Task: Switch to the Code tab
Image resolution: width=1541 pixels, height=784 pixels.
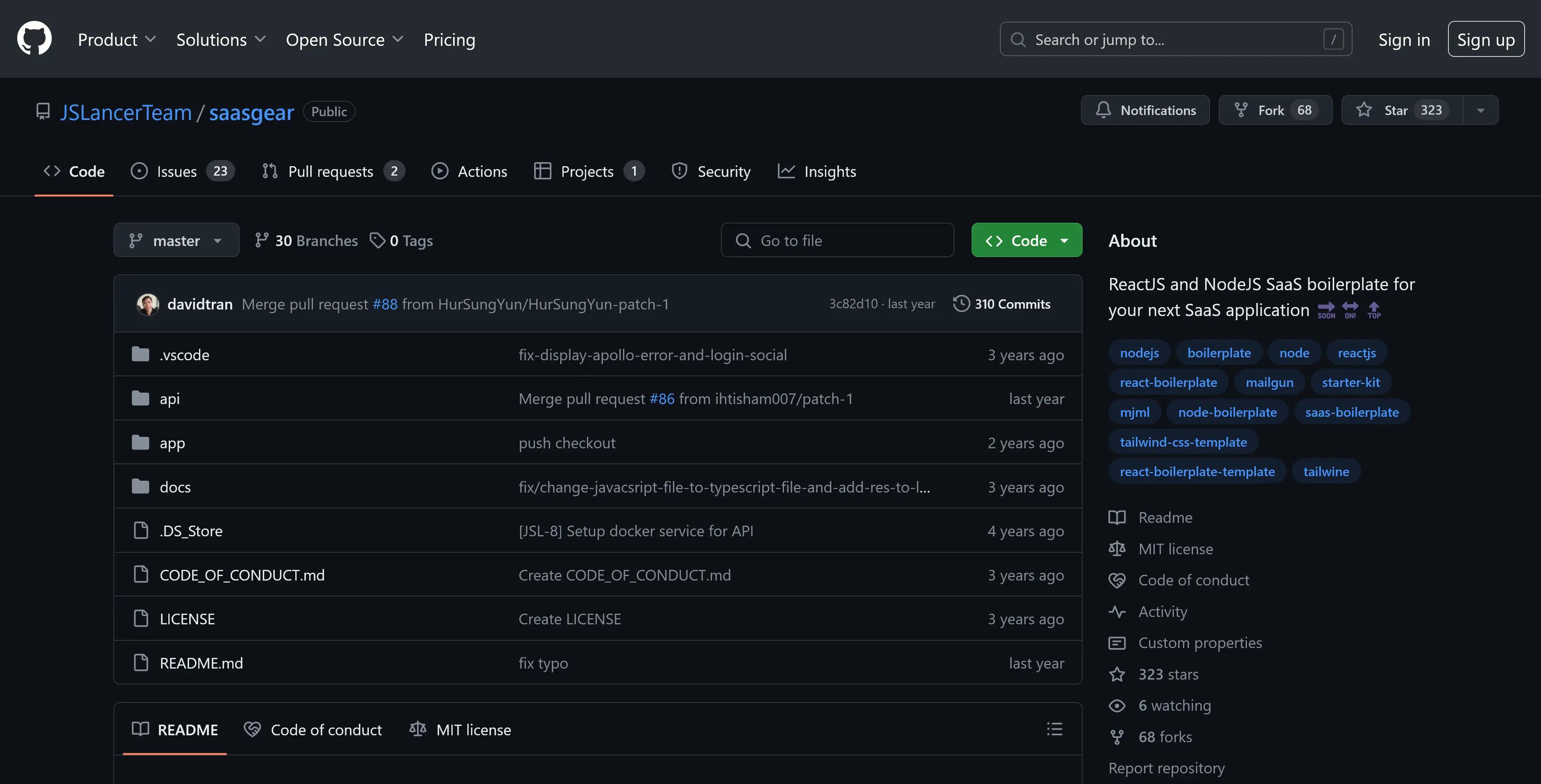Action: pyautogui.click(x=74, y=172)
